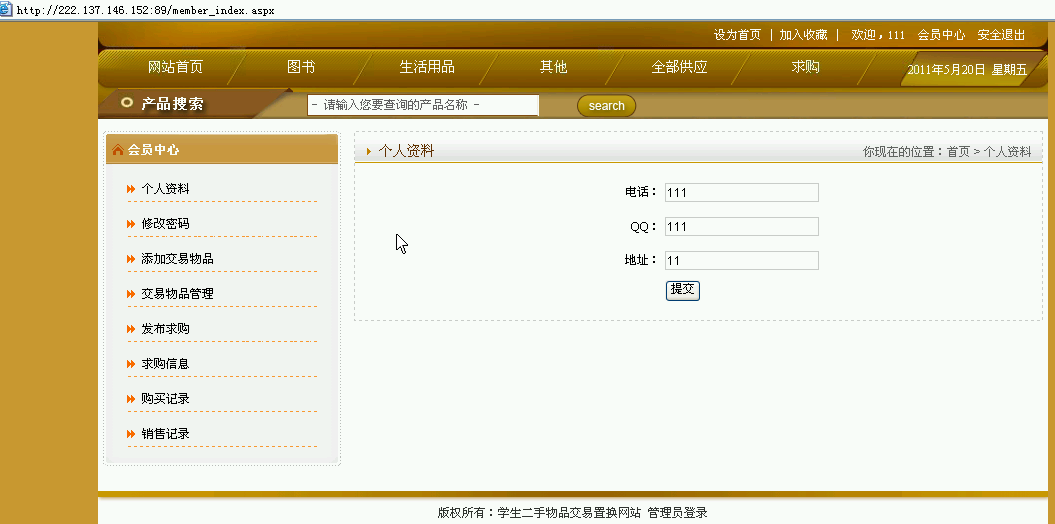The width and height of the screenshot is (1055, 524).
Task: Click the arrow icon beside 求购信息
Action: click(131, 364)
